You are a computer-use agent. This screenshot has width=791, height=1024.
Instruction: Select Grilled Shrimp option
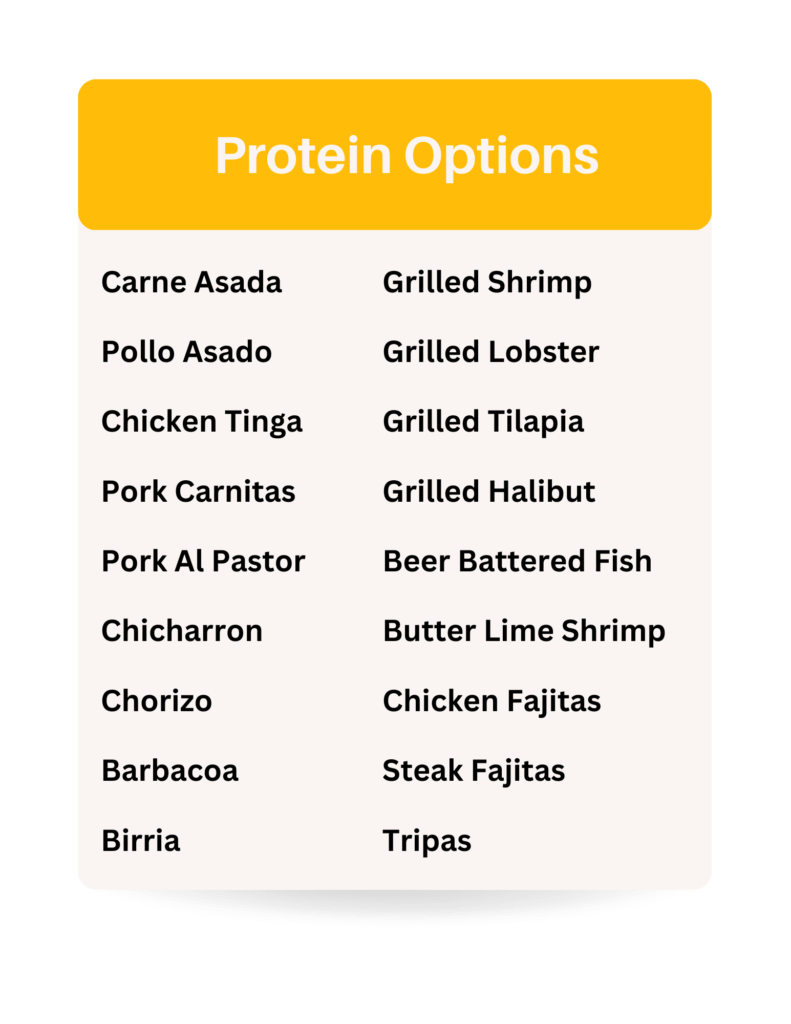point(487,283)
